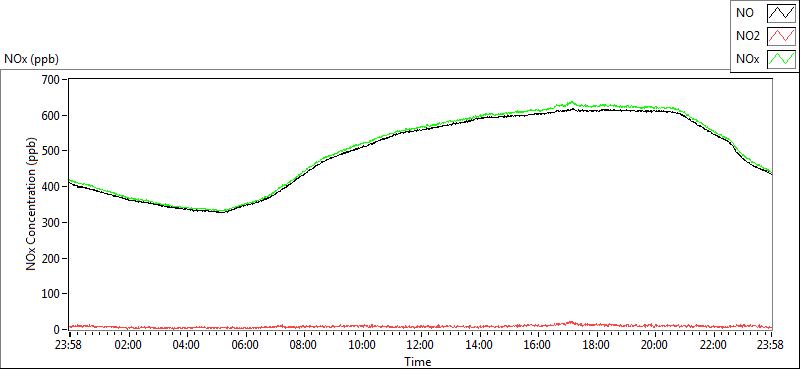Click the 300 y-axis tick label
Image resolution: width=800 pixels, height=369 pixels.
[x=53, y=223]
